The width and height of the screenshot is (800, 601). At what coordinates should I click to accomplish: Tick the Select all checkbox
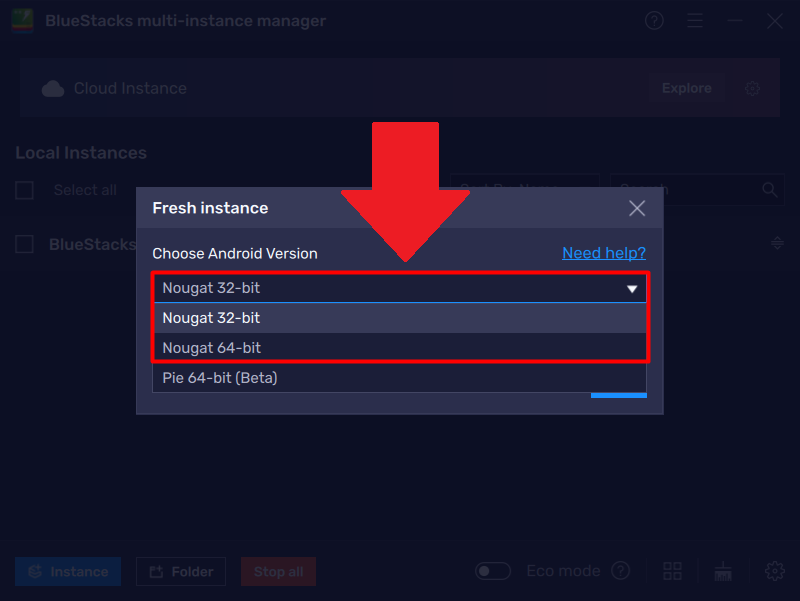(x=24, y=190)
